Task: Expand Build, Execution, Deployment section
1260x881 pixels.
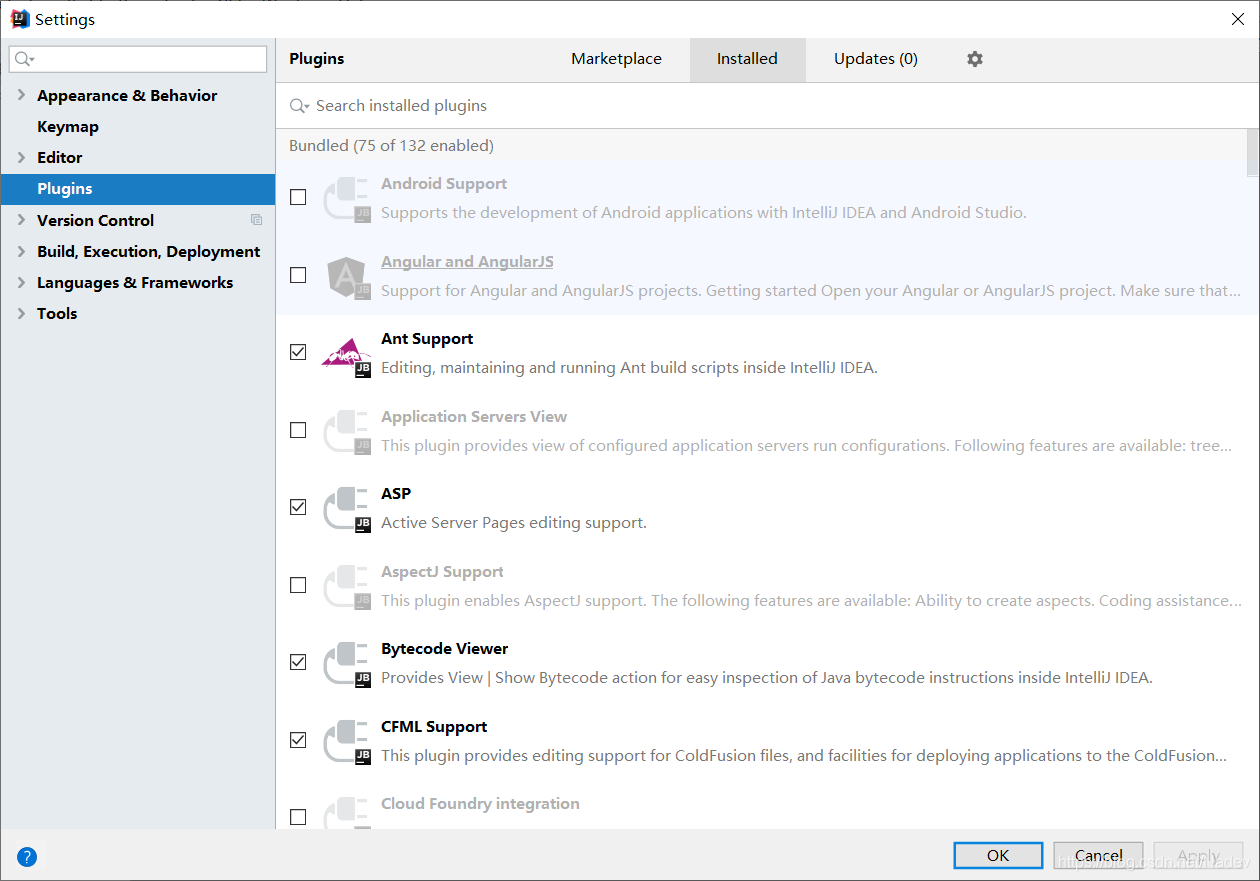Action: pyautogui.click(x=21, y=251)
